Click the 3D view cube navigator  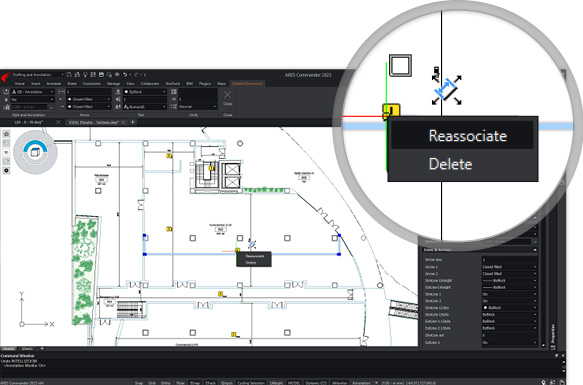point(35,152)
